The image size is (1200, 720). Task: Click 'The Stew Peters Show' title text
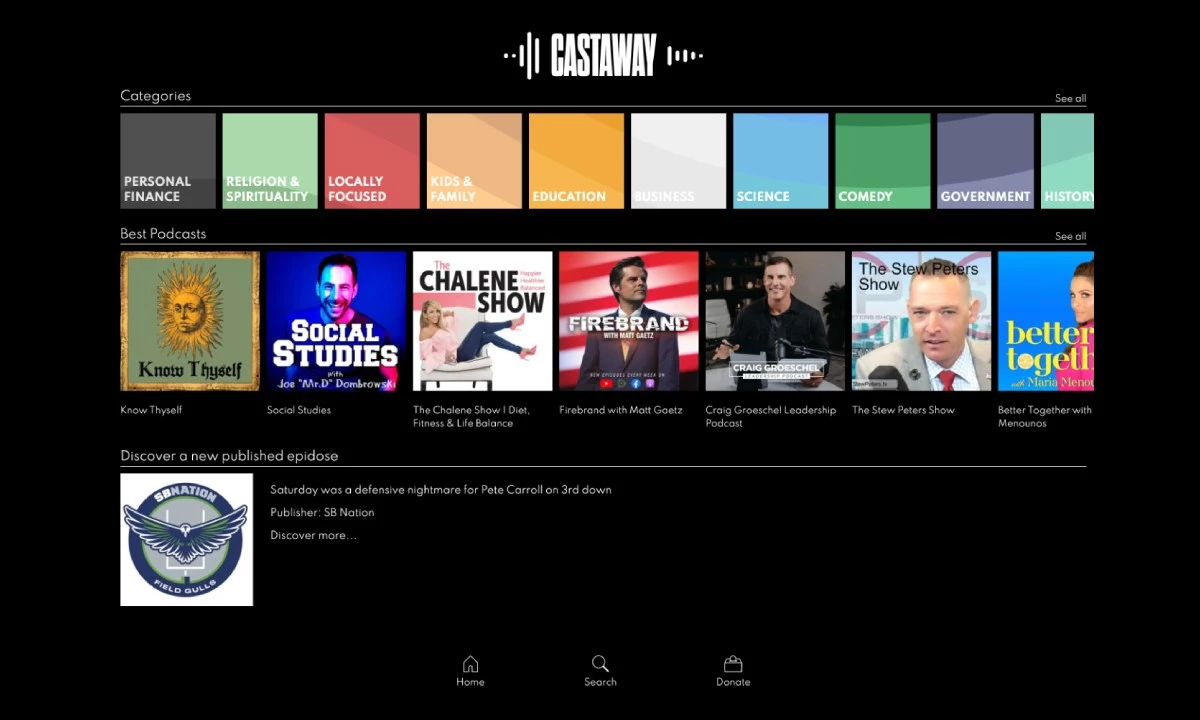click(x=903, y=410)
